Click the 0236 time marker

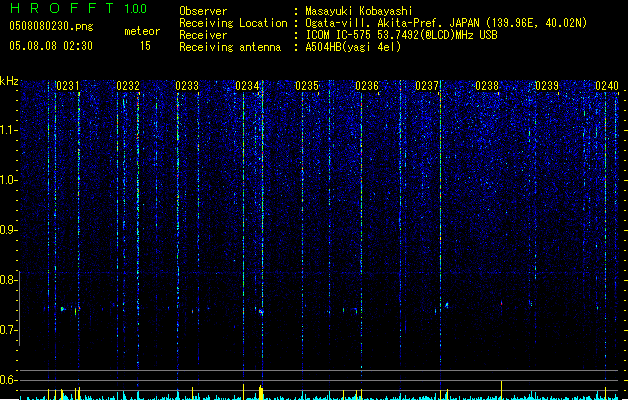click(367, 86)
